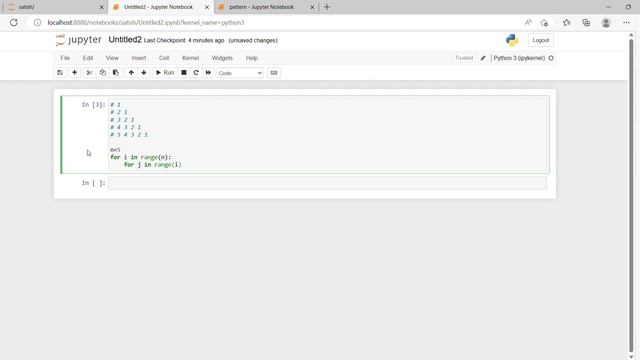Image resolution: width=640 pixels, height=360 pixels.
Task: Copy selected cells icon in toolbar
Action: click(102, 73)
